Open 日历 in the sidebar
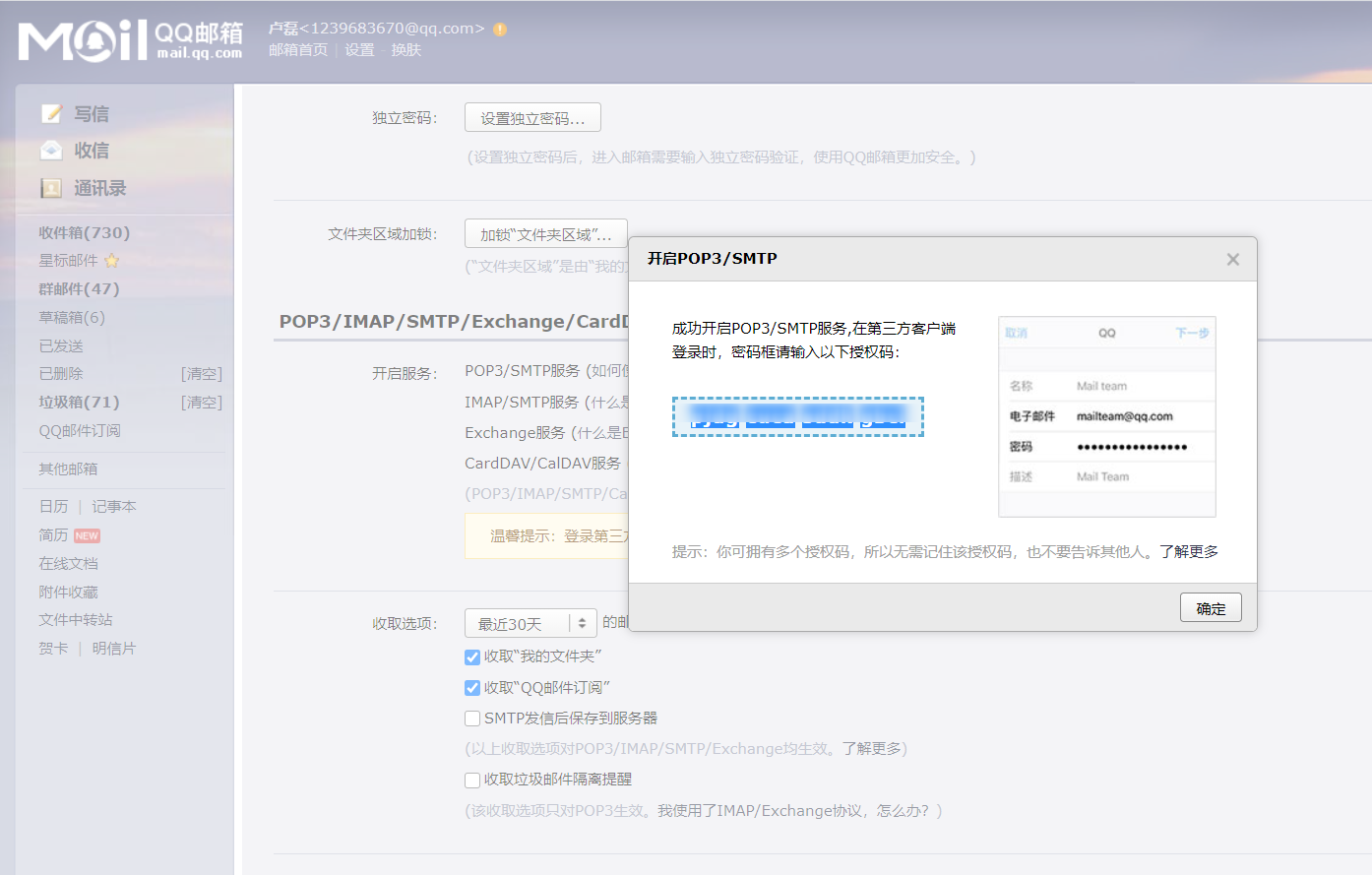 click(53, 507)
